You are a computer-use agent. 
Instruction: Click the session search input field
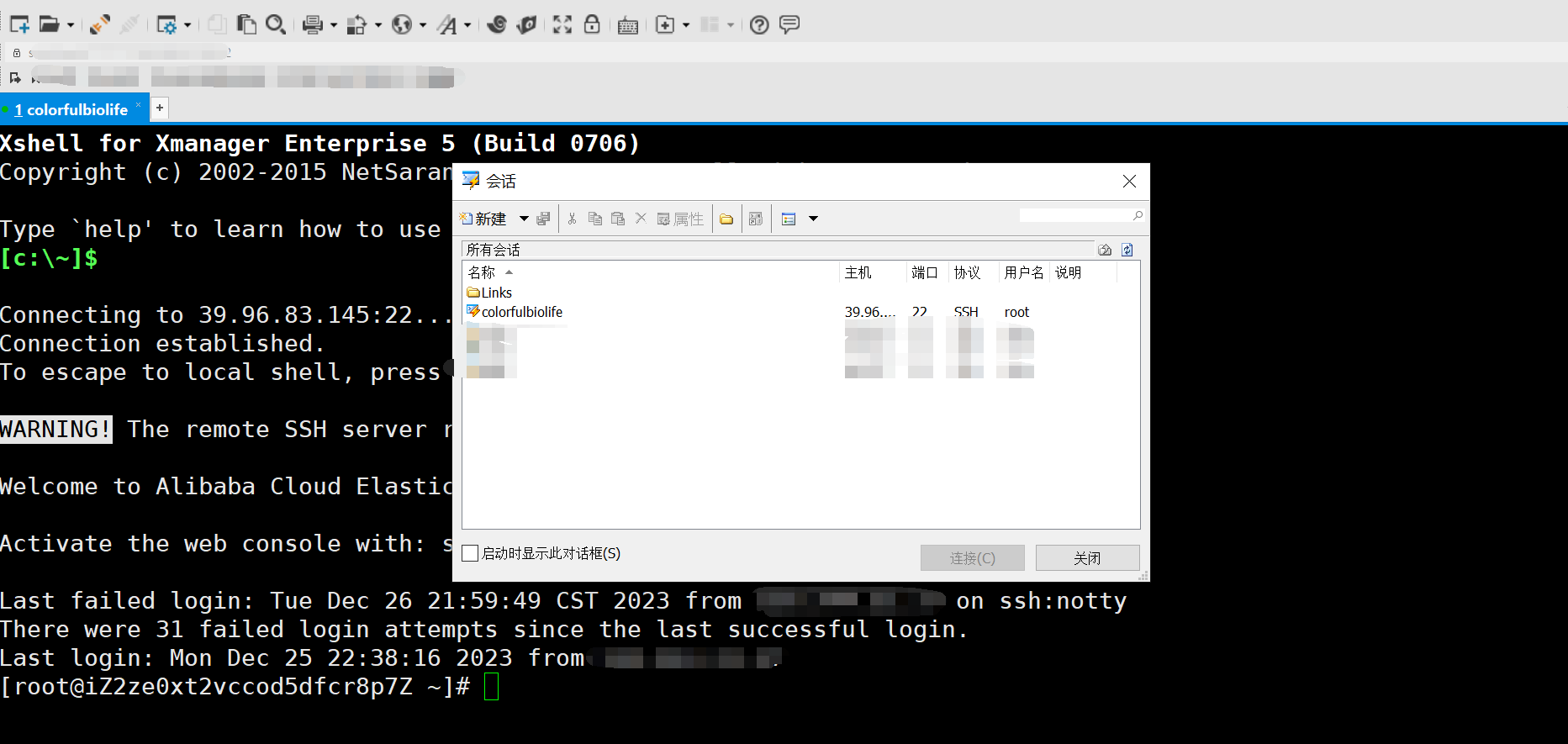1075,216
